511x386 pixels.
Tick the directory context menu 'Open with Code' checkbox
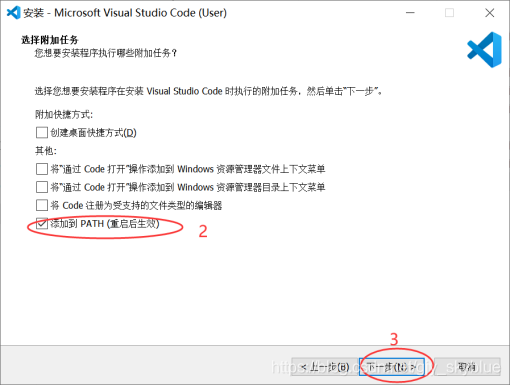pyautogui.click(x=42, y=187)
